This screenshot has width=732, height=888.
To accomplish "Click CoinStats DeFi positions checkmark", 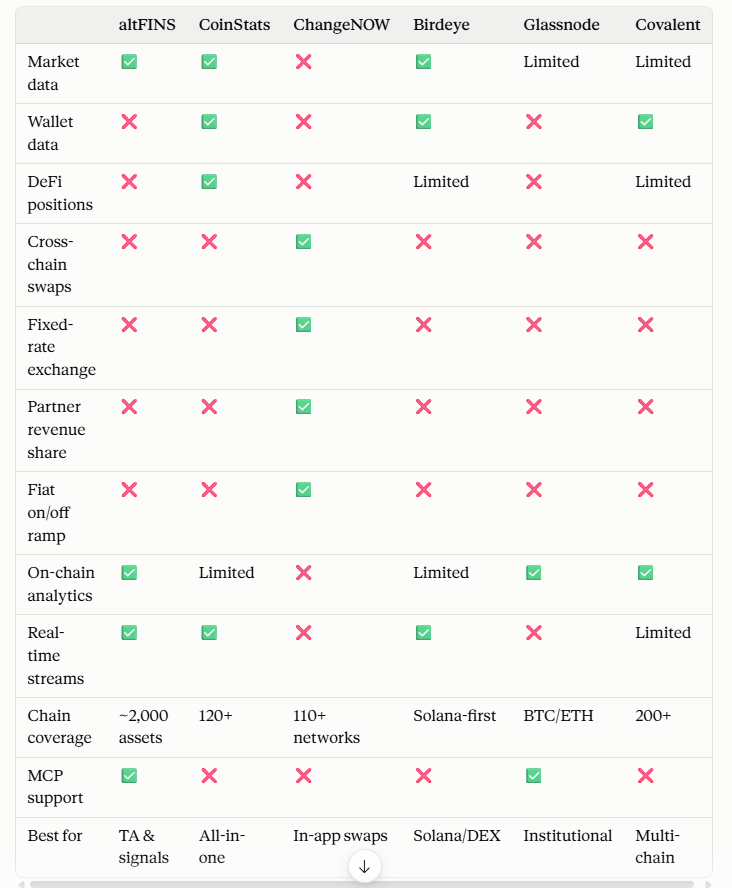I will [209, 182].
